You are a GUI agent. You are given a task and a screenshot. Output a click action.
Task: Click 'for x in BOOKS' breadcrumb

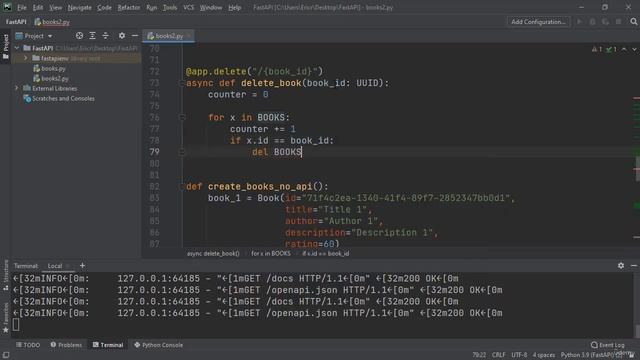coord(271,253)
